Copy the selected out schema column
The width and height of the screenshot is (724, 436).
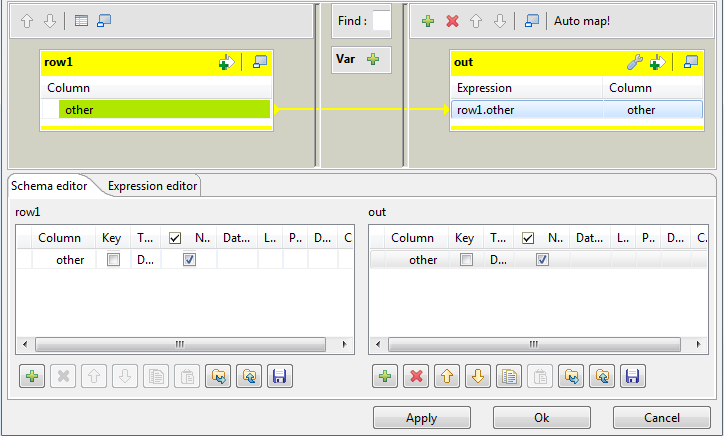(x=509, y=376)
